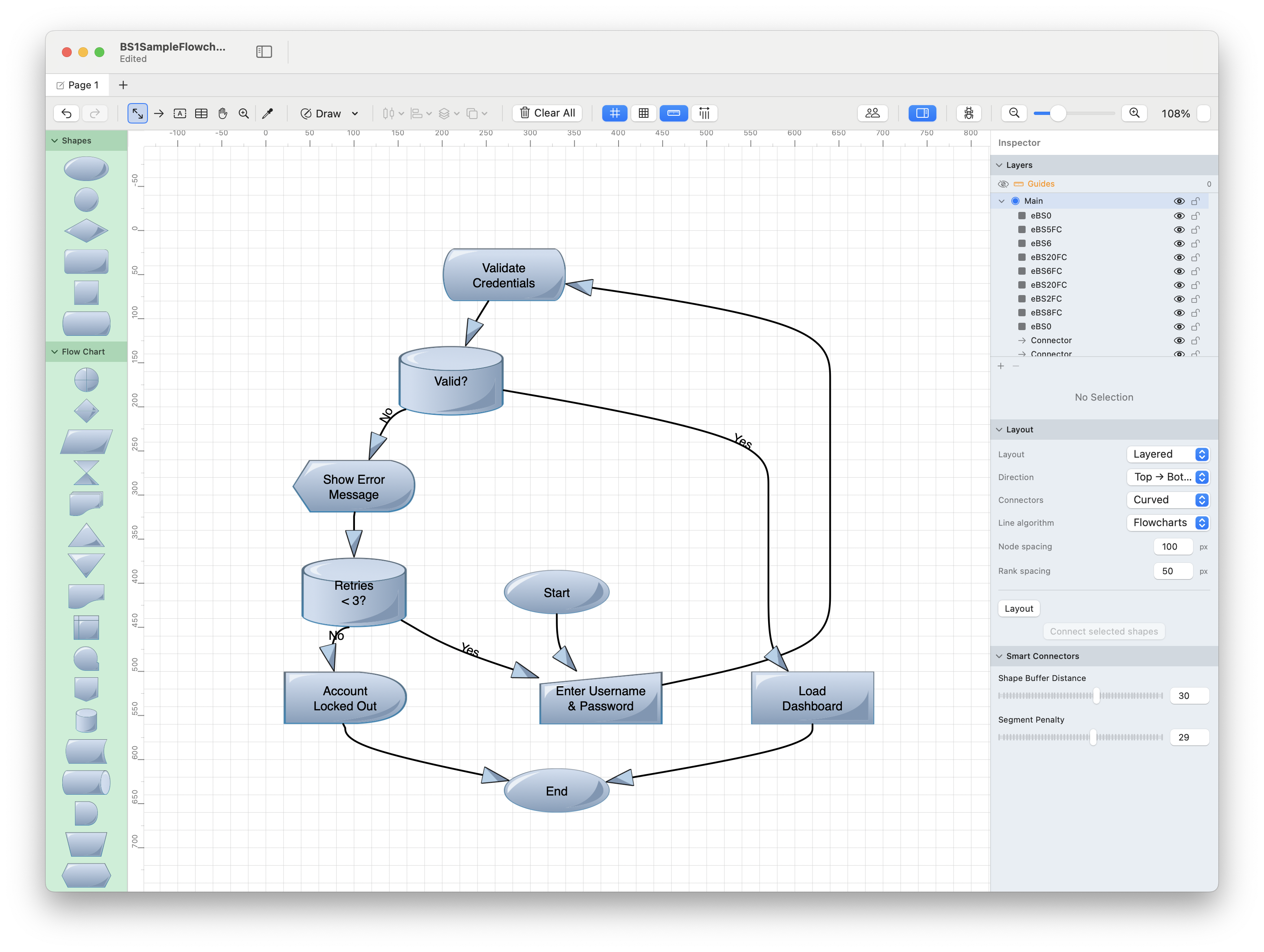Image resolution: width=1264 pixels, height=952 pixels.
Task: Open the Layout type dropdown showing Layered
Action: pos(1169,454)
